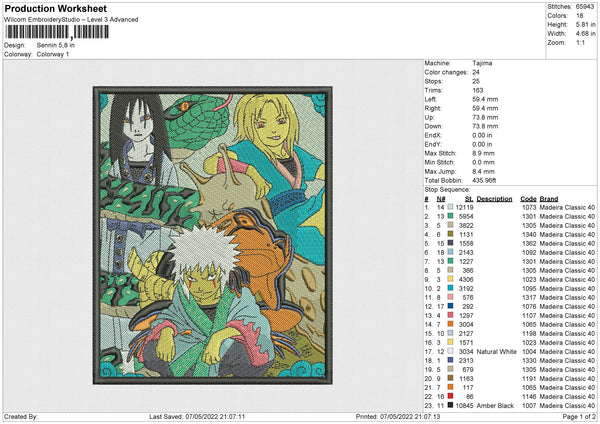
Task: Click the 'Brand' column header
Action: [549, 199]
